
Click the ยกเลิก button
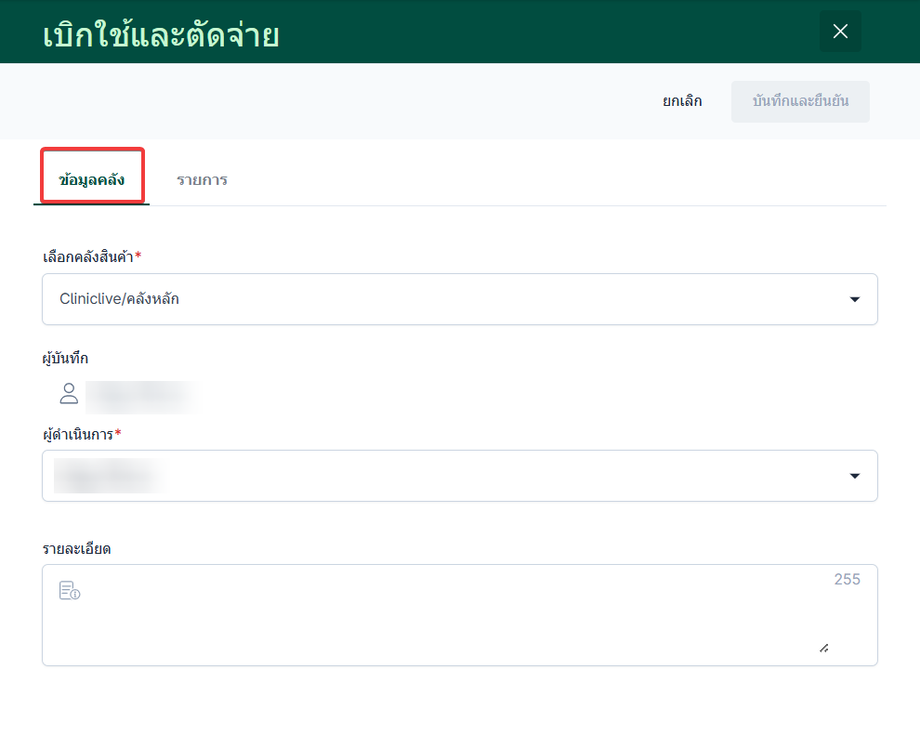coord(682,101)
